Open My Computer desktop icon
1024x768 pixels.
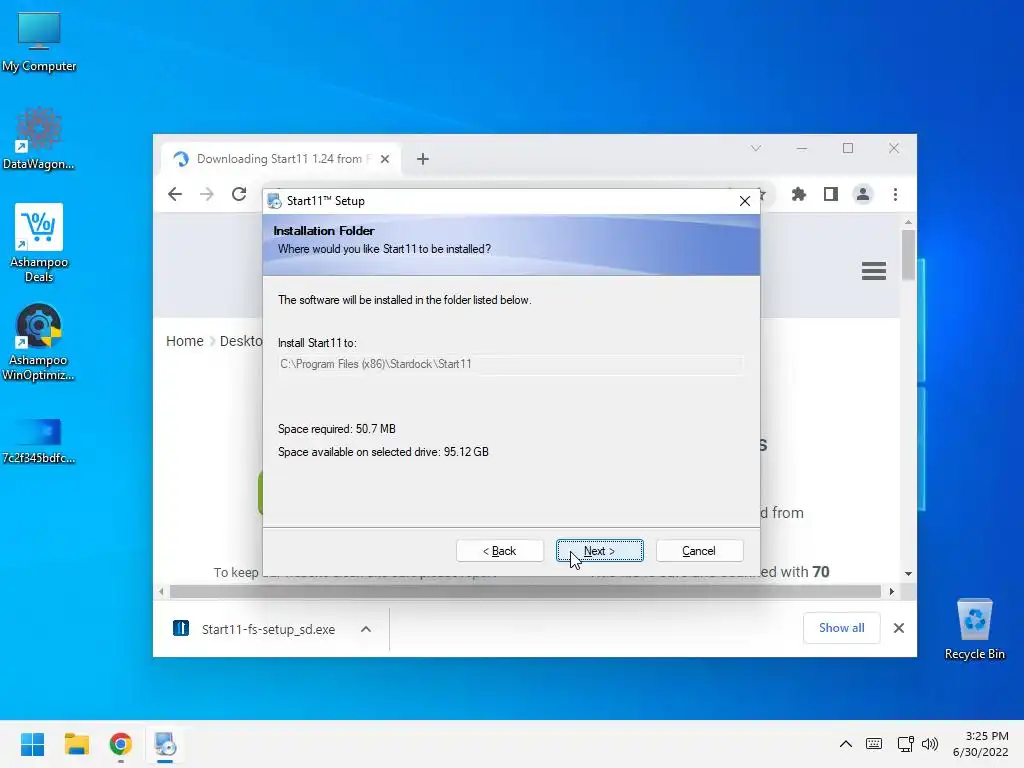tap(39, 42)
